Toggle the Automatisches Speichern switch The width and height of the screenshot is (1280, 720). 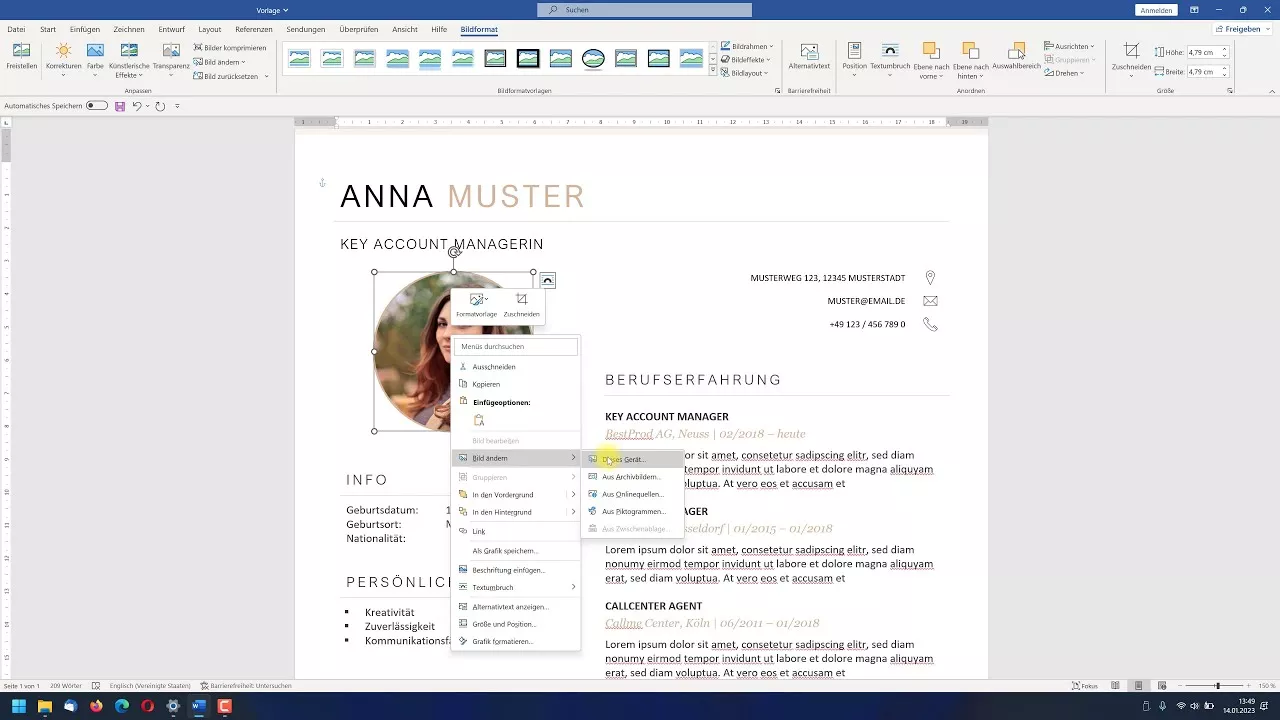[97, 106]
